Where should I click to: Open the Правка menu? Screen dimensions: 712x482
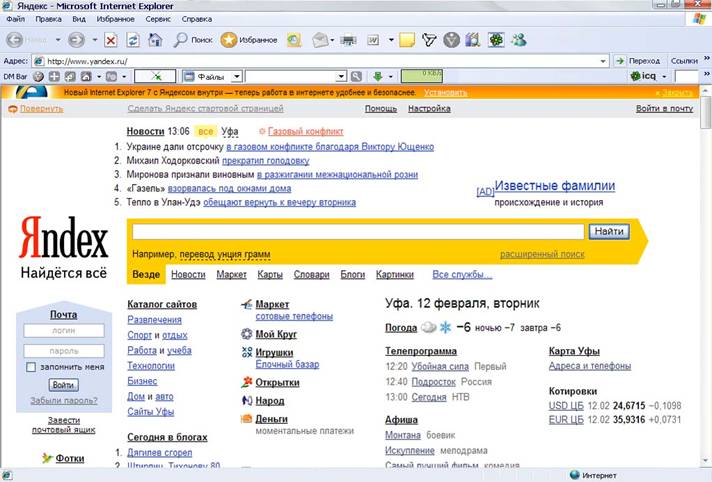pos(48,19)
